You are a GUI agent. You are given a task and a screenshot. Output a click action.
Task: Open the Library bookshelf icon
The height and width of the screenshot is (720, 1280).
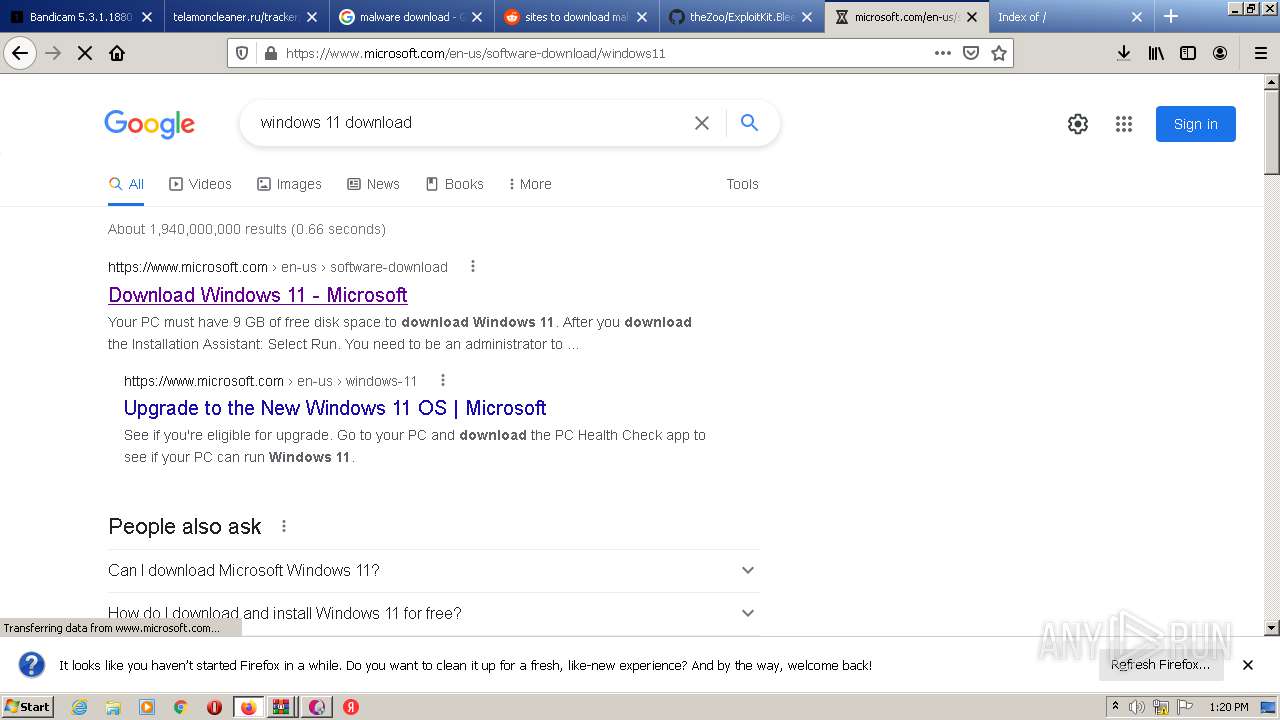(1156, 53)
